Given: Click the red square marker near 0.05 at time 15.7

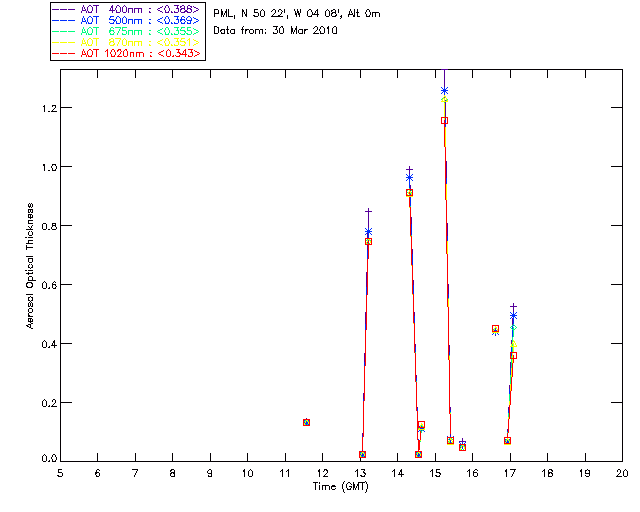Looking at the screenshot, I should point(462,447).
